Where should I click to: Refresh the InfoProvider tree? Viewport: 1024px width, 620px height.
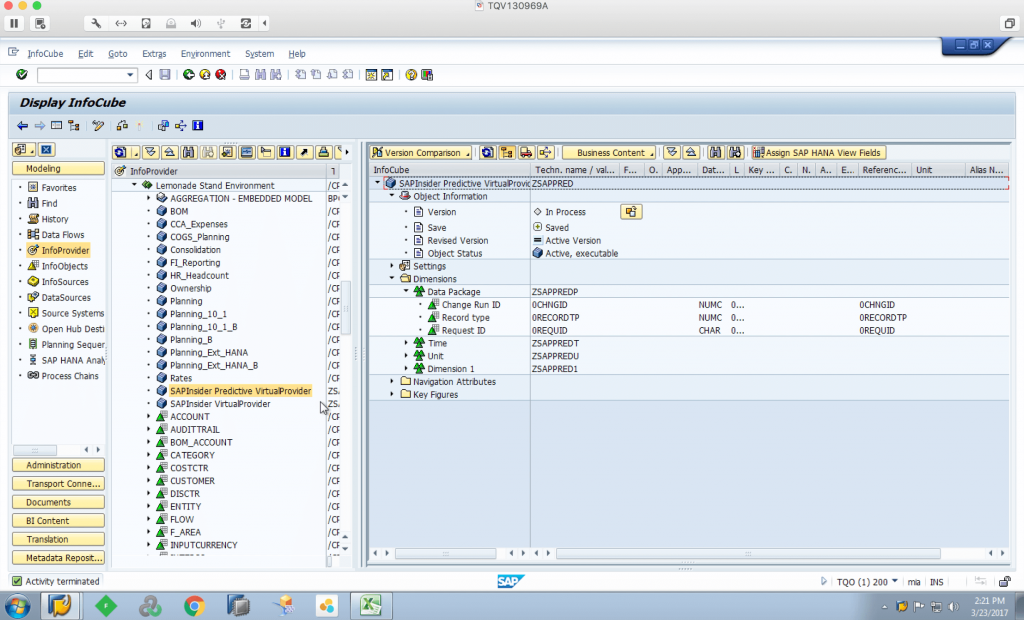[120, 152]
